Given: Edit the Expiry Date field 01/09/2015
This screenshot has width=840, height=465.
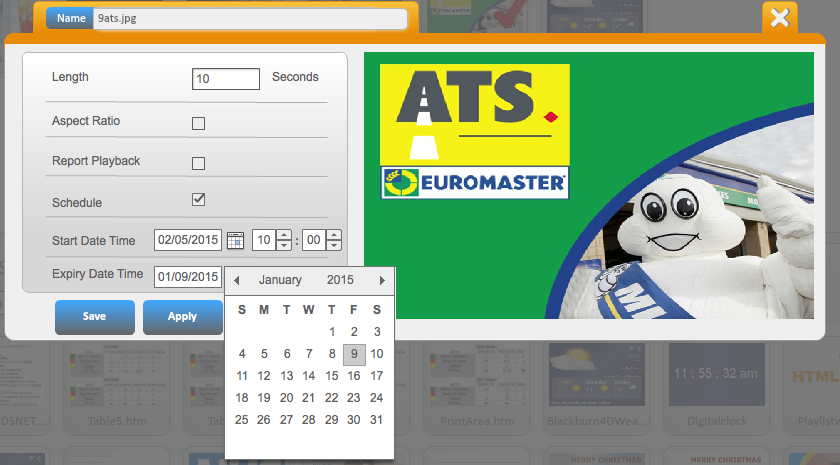Looking at the screenshot, I should click(188, 277).
